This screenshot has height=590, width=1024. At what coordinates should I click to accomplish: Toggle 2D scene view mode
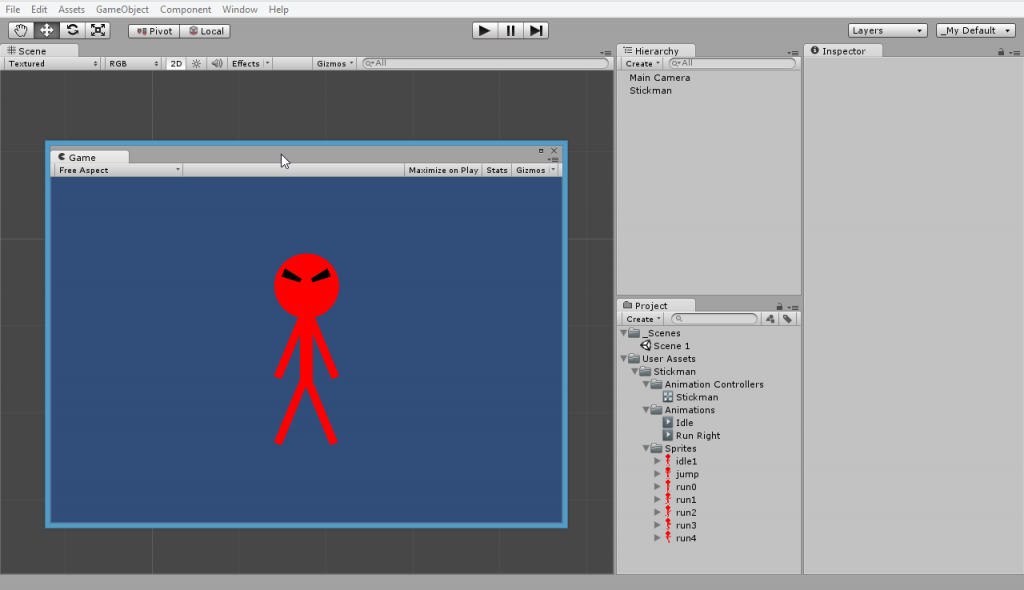(x=176, y=64)
